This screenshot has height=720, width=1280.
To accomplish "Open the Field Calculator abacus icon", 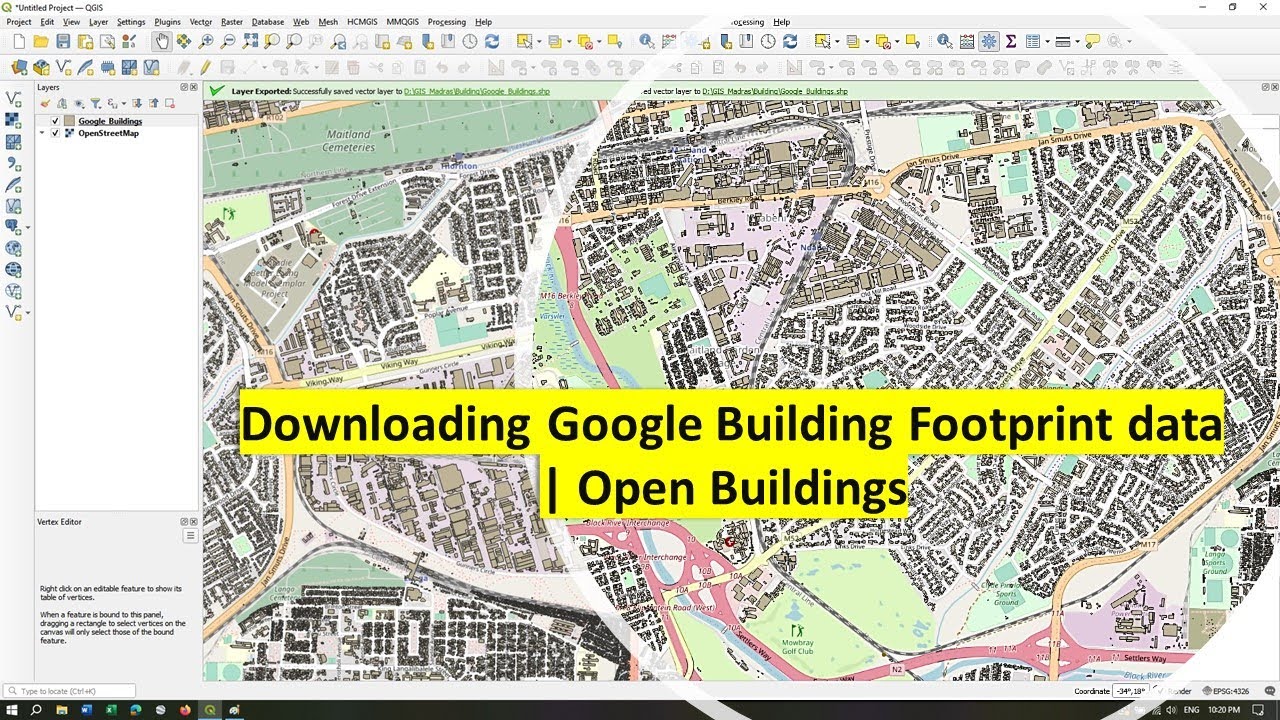I will (967, 41).
